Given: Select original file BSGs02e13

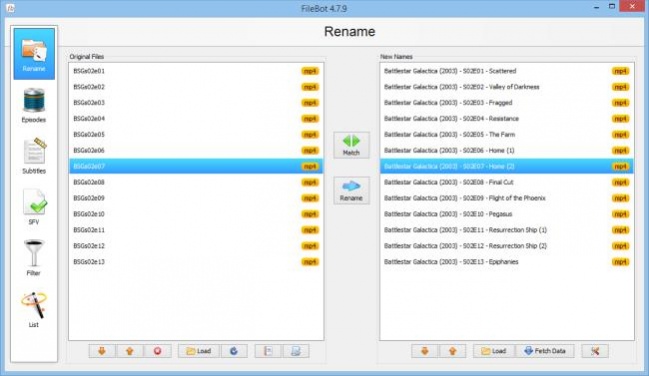Looking at the screenshot, I should pos(196,262).
